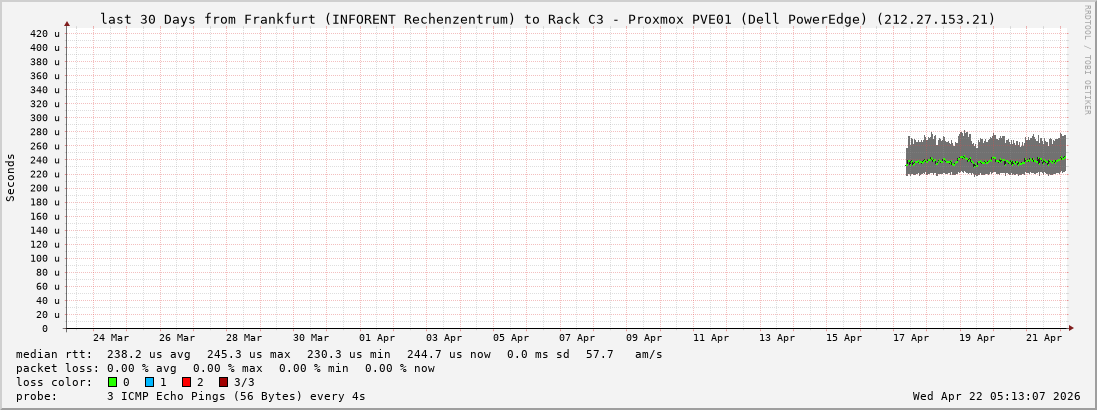Click the bright red loss swatch for 2

(x=186, y=382)
